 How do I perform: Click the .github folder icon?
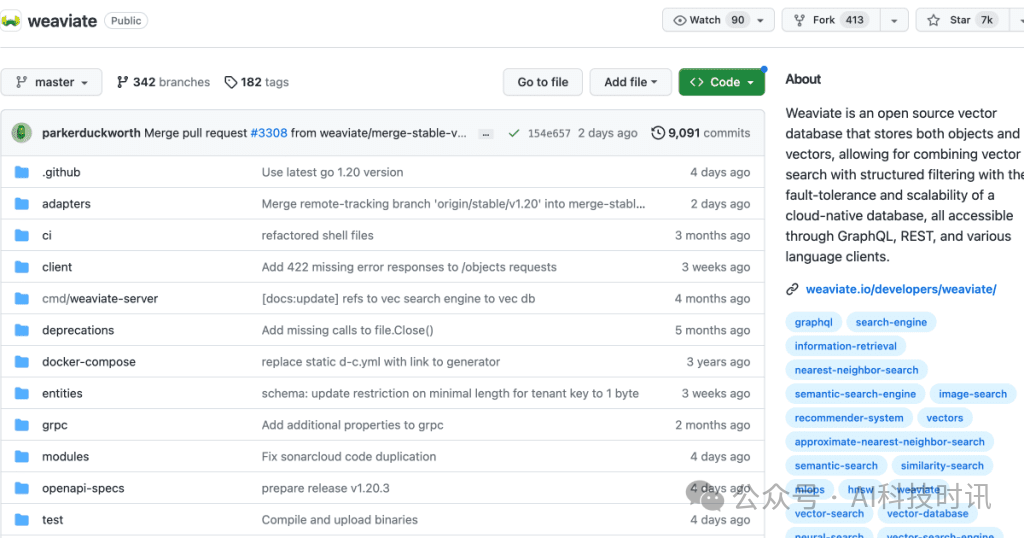point(22,172)
